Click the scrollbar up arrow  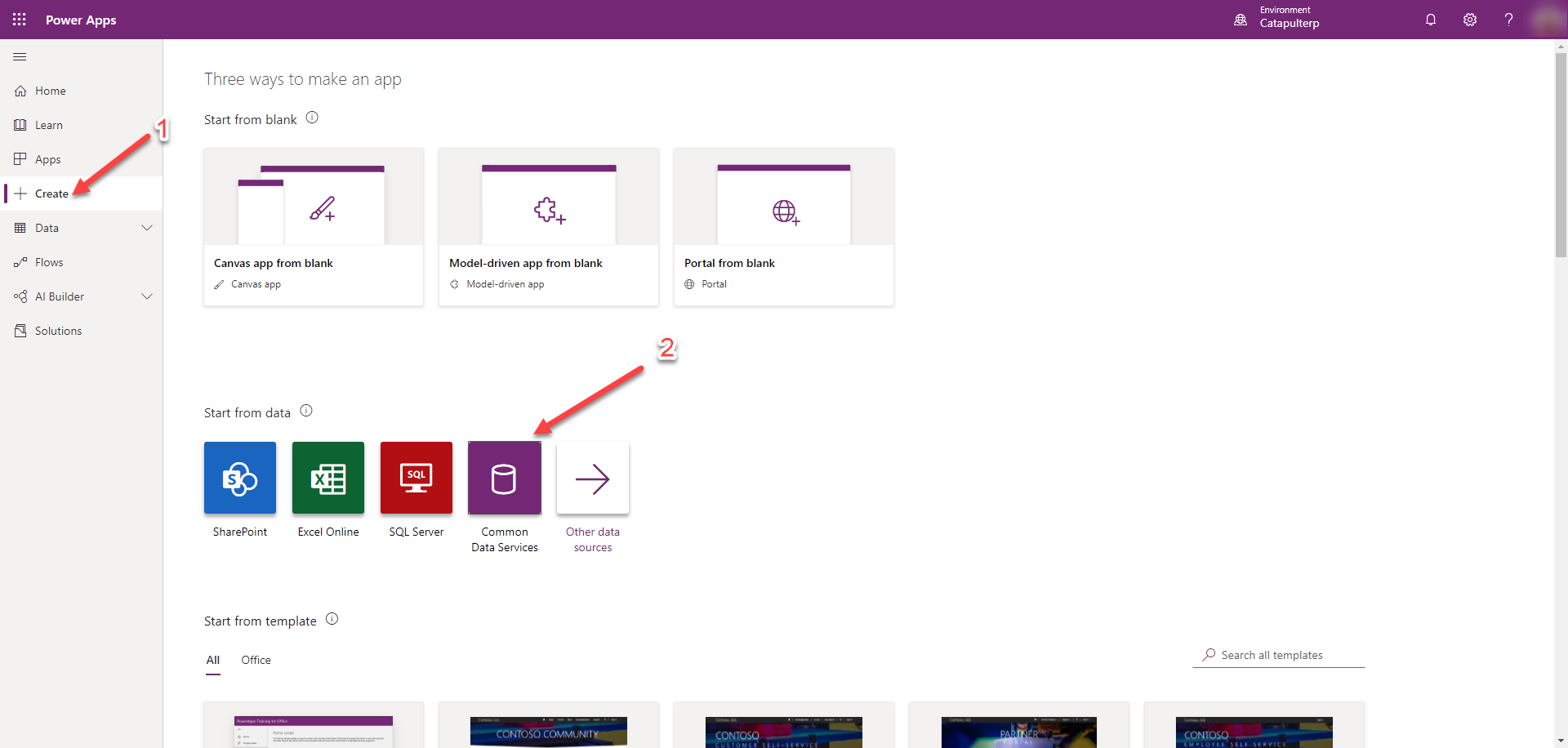(1561, 47)
